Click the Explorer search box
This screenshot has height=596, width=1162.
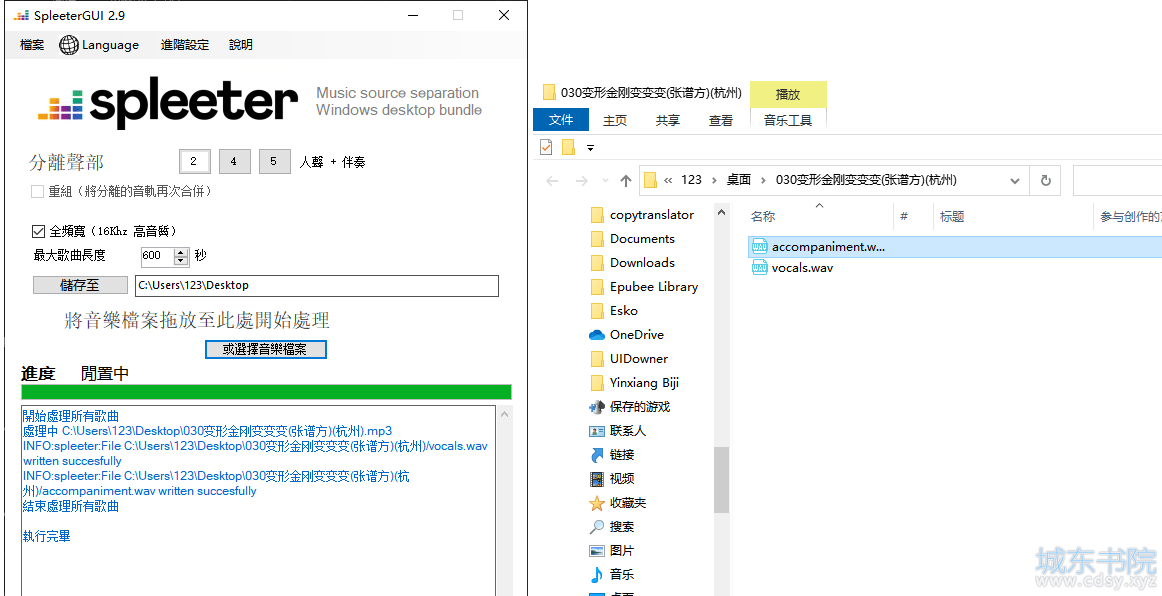(1118, 180)
